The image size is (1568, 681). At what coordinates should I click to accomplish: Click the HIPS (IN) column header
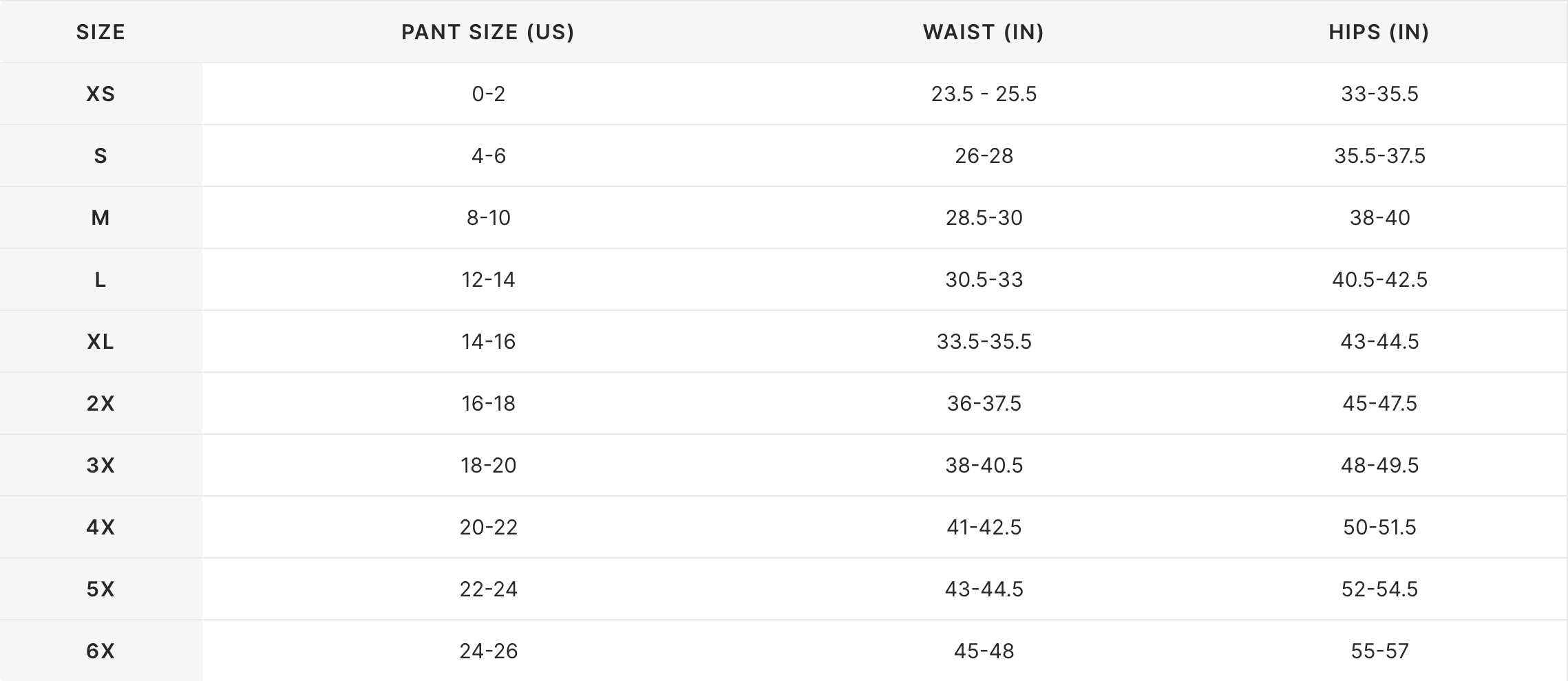[1379, 32]
